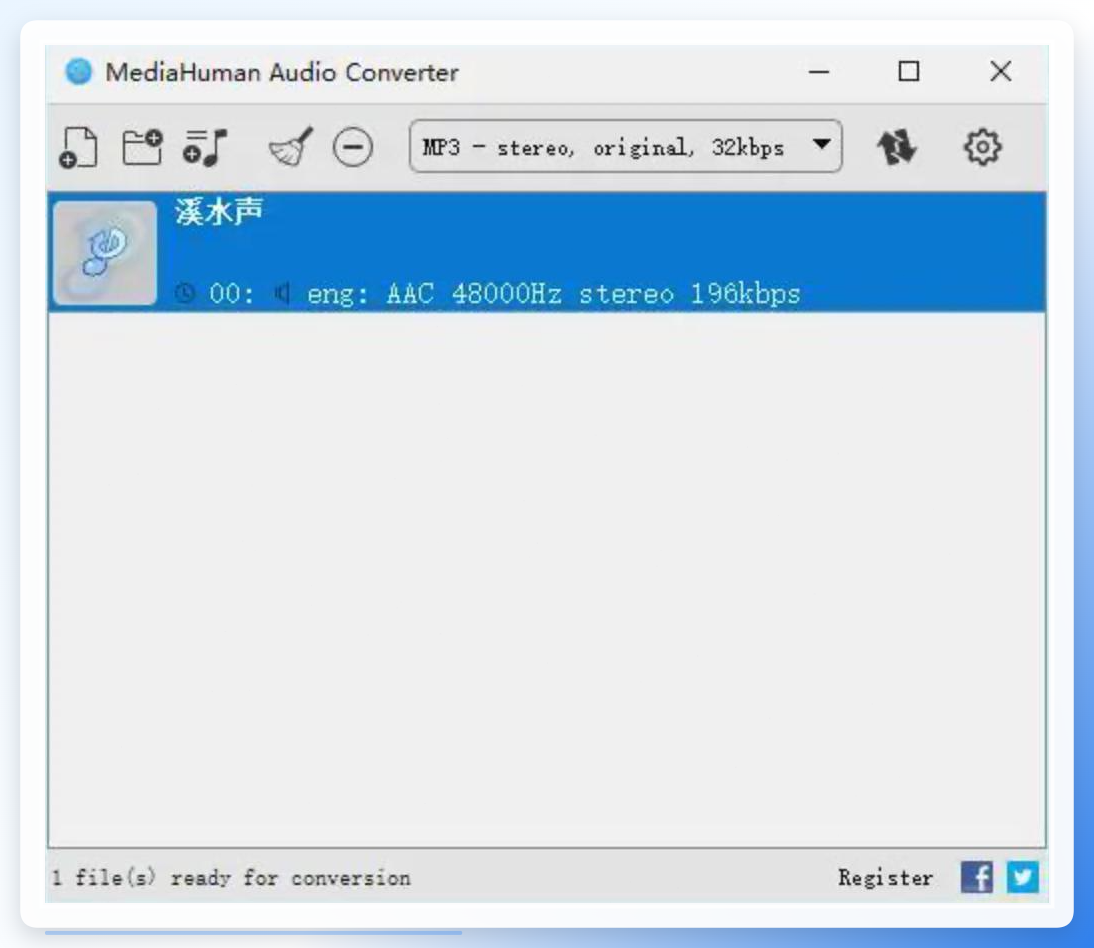Maximize the MediaHuman Audio Converter window

[x=908, y=71]
